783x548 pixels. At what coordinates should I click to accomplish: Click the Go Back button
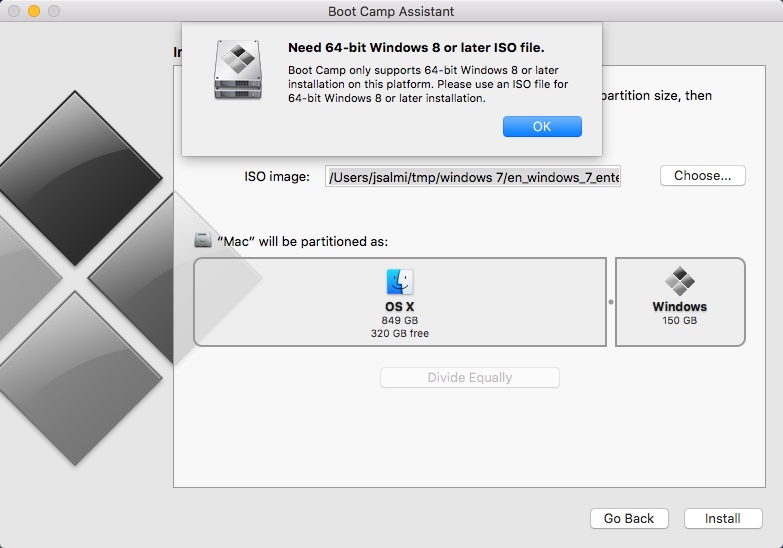(x=629, y=519)
